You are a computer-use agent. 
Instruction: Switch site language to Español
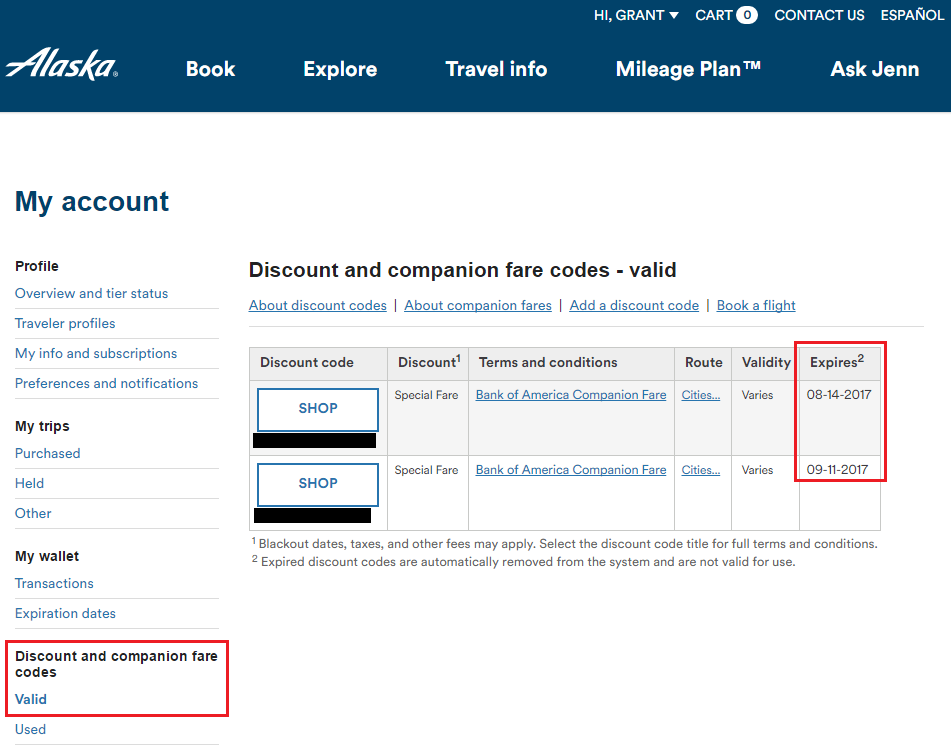tap(911, 15)
